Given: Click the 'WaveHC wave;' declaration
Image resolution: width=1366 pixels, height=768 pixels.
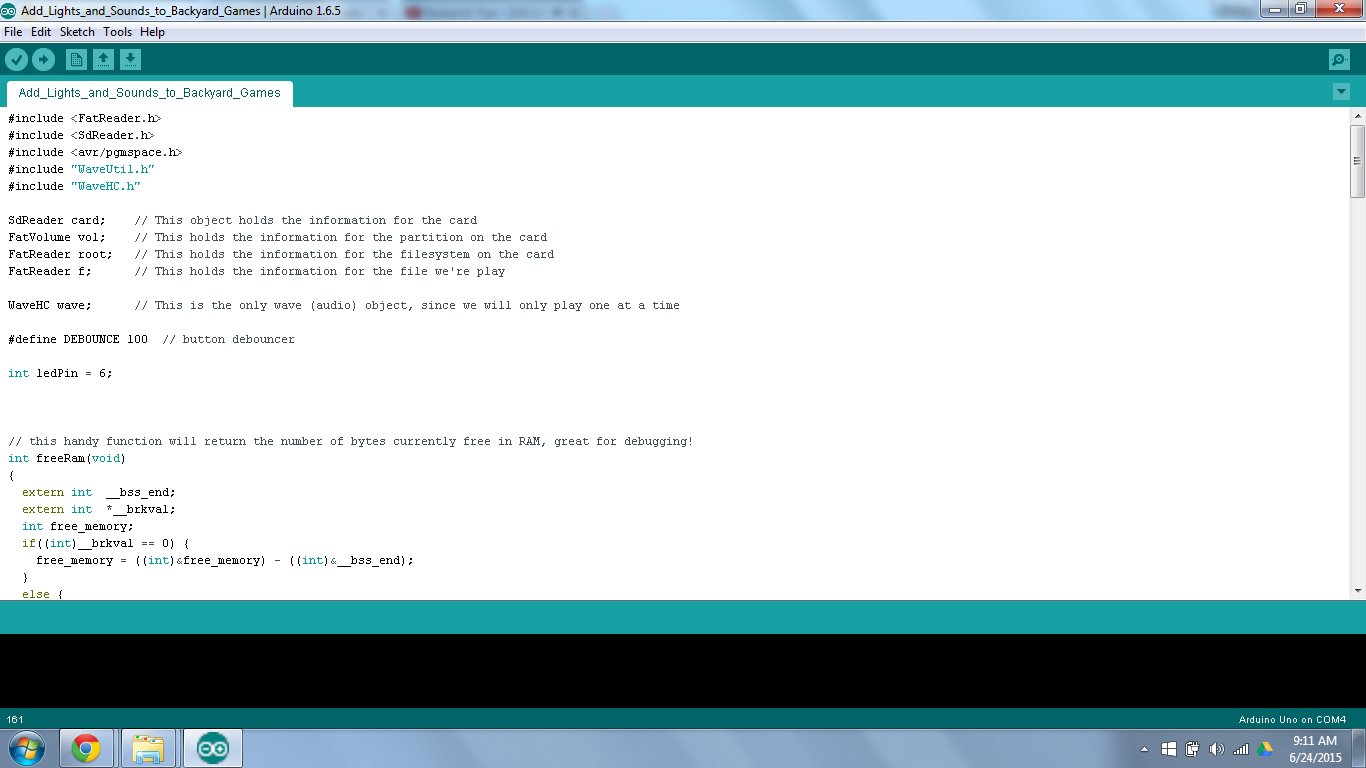Looking at the screenshot, I should (x=49, y=305).
